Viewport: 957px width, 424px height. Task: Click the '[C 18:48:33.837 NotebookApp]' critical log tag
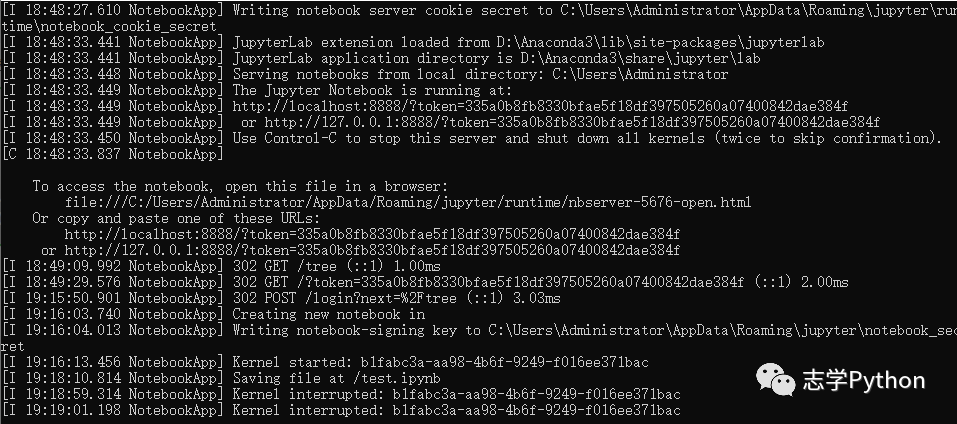pyautogui.click(x=113, y=154)
